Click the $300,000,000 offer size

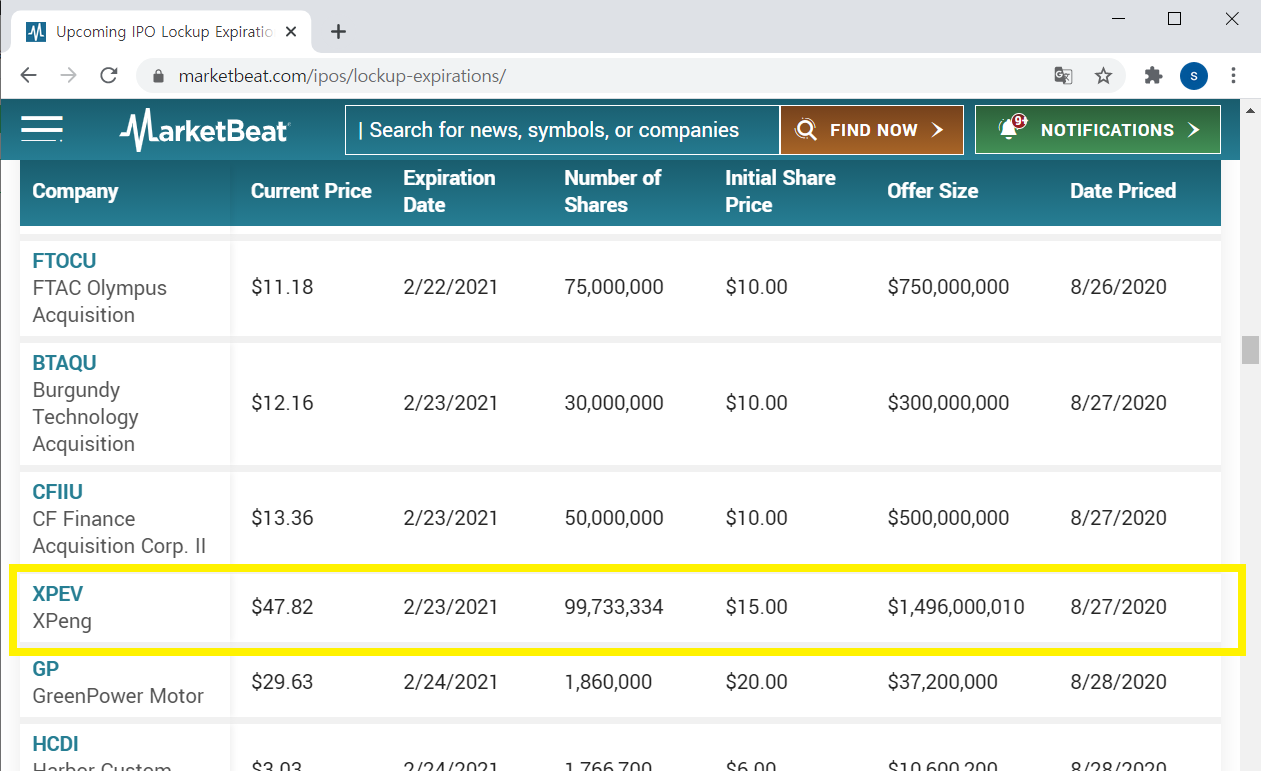pos(948,404)
